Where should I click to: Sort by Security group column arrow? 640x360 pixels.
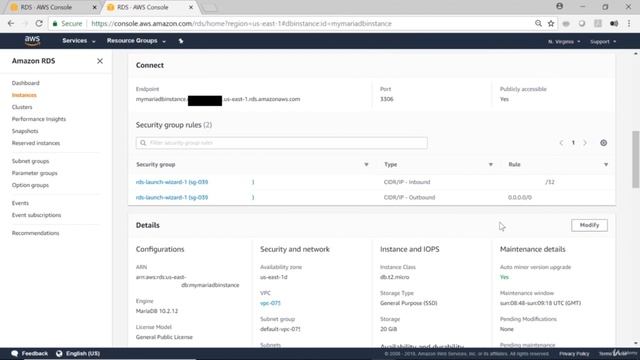[366, 164]
